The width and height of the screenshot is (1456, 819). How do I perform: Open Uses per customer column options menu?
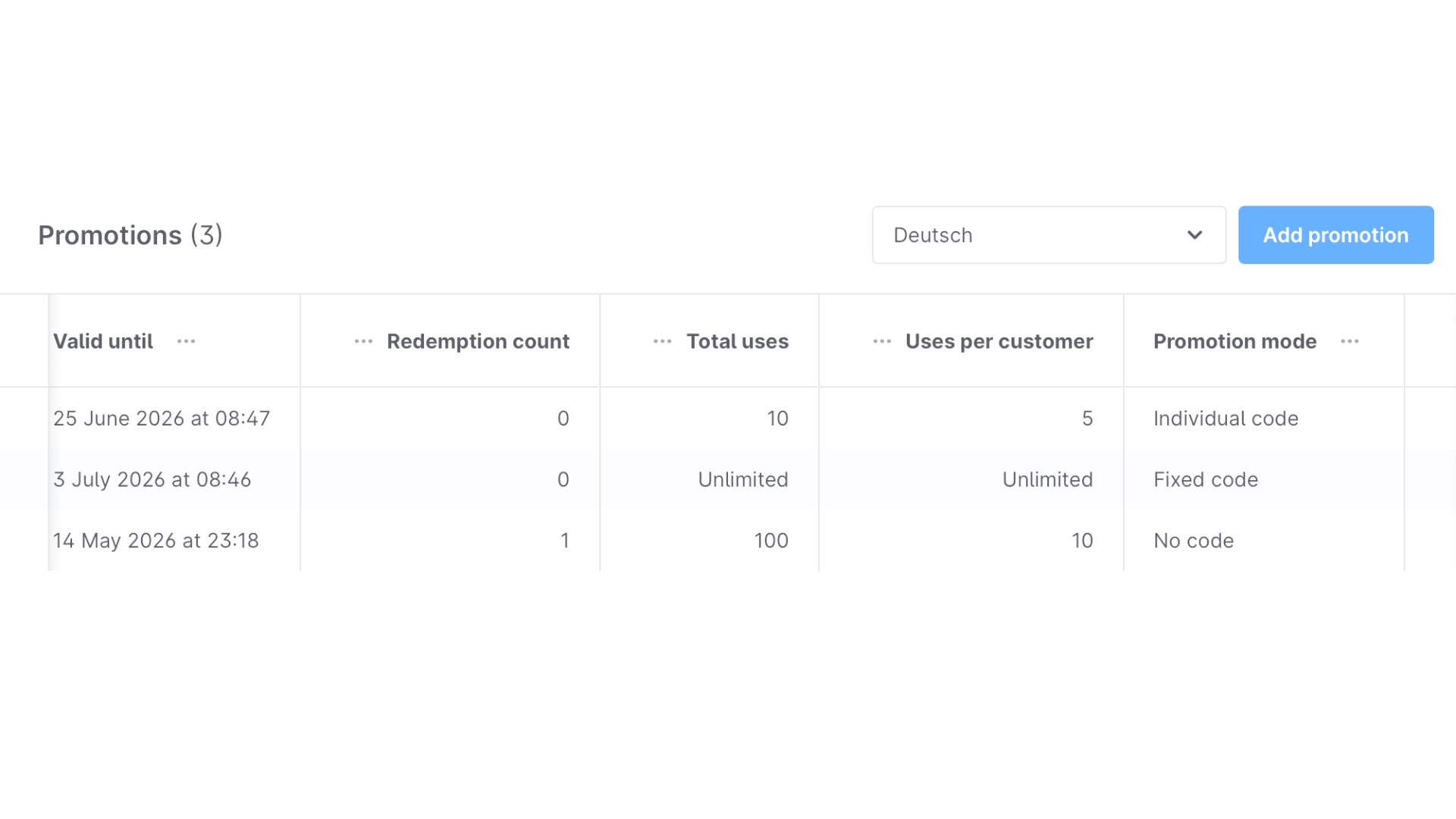882,341
